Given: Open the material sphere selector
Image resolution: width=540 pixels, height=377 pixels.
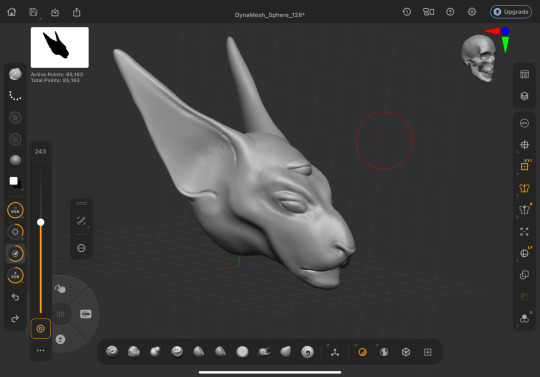Looking at the screenshot, I should click(15, 160).
